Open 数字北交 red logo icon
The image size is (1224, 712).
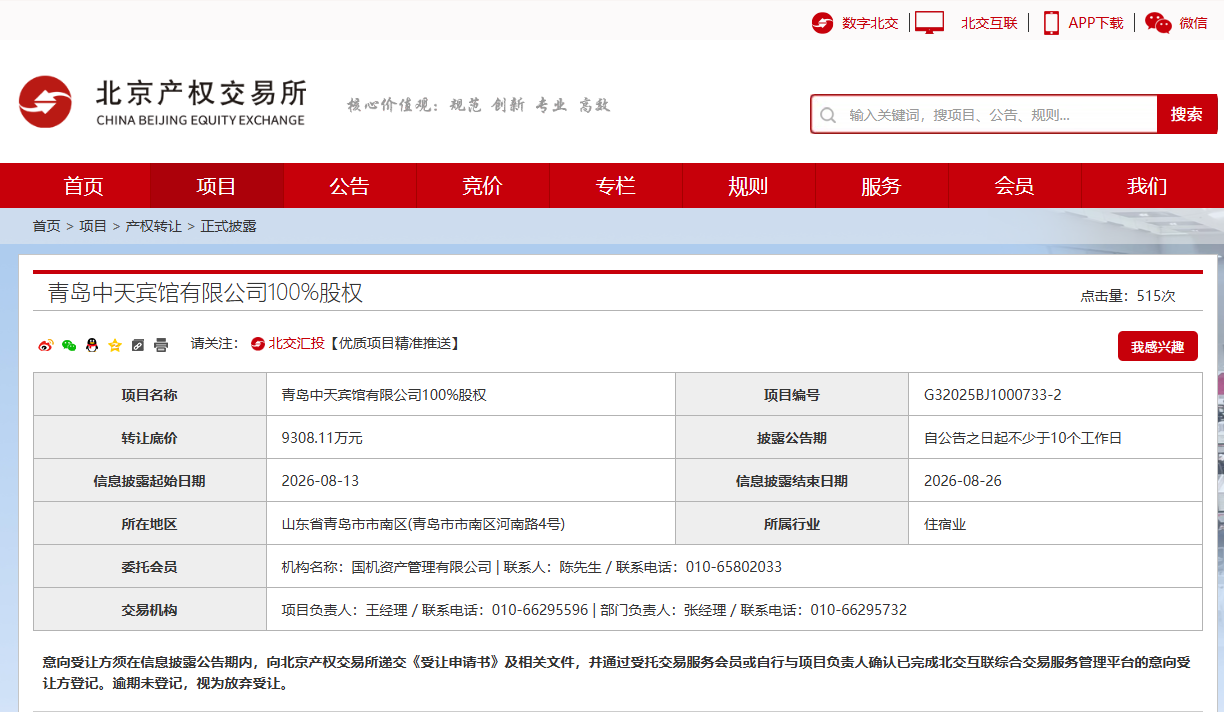pos(823,23)
